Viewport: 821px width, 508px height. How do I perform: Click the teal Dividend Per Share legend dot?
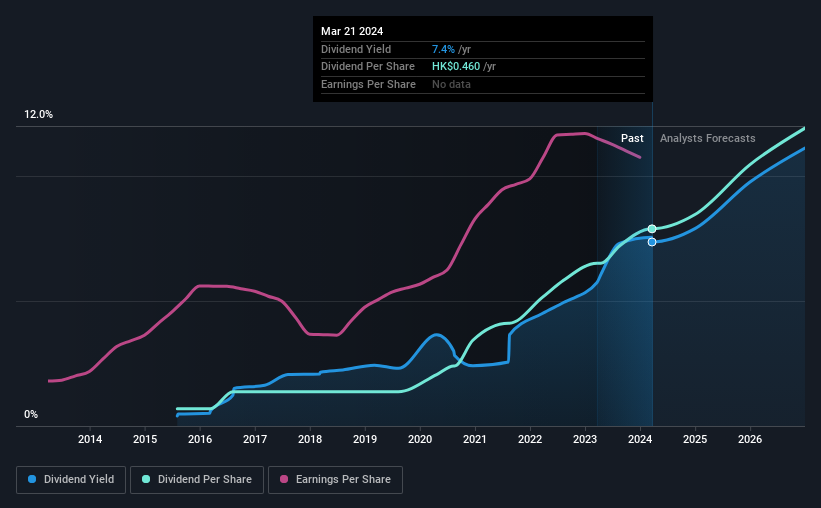point(146,479)
